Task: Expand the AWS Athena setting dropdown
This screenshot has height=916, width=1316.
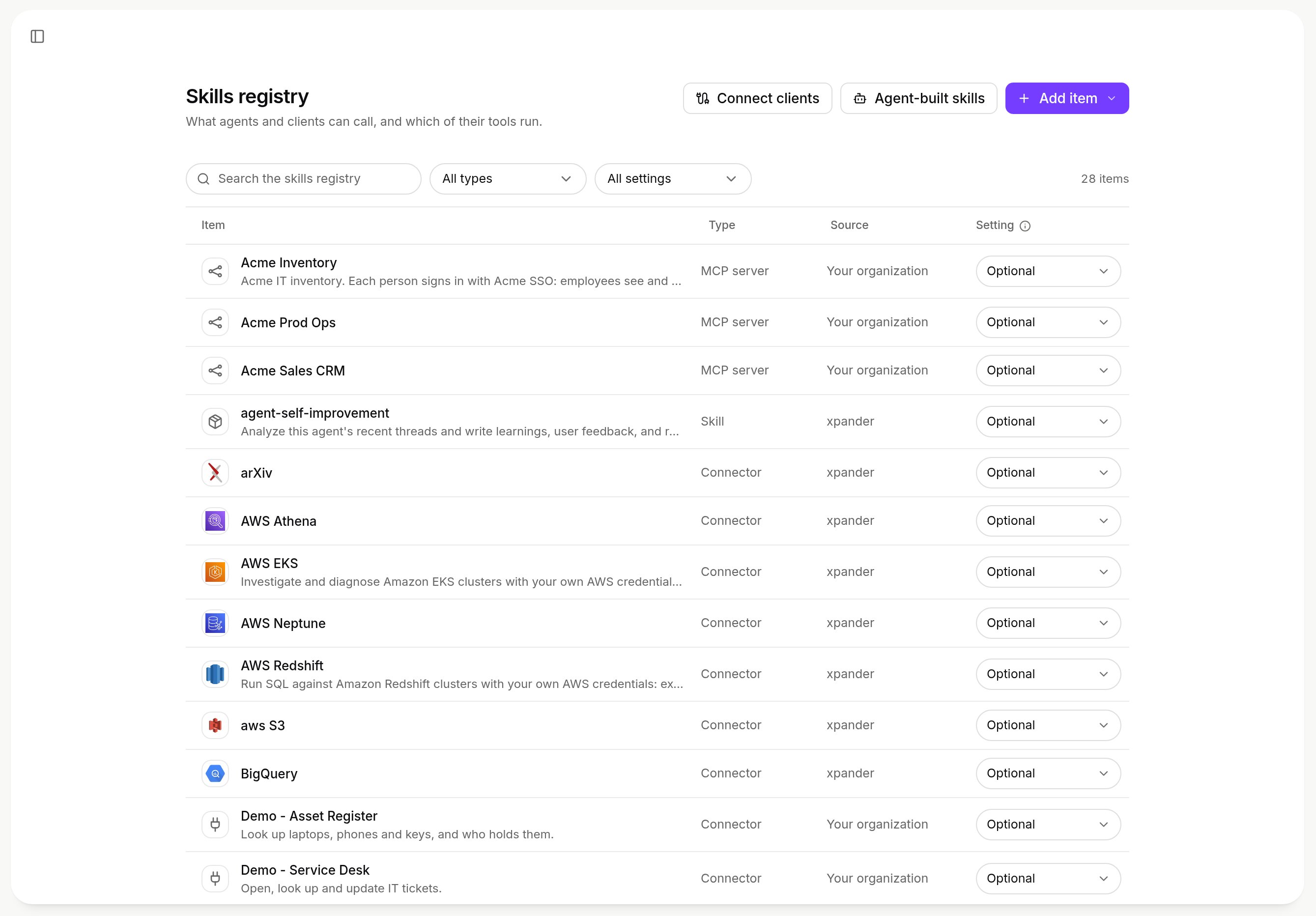Action: (x=1048, y=520)
